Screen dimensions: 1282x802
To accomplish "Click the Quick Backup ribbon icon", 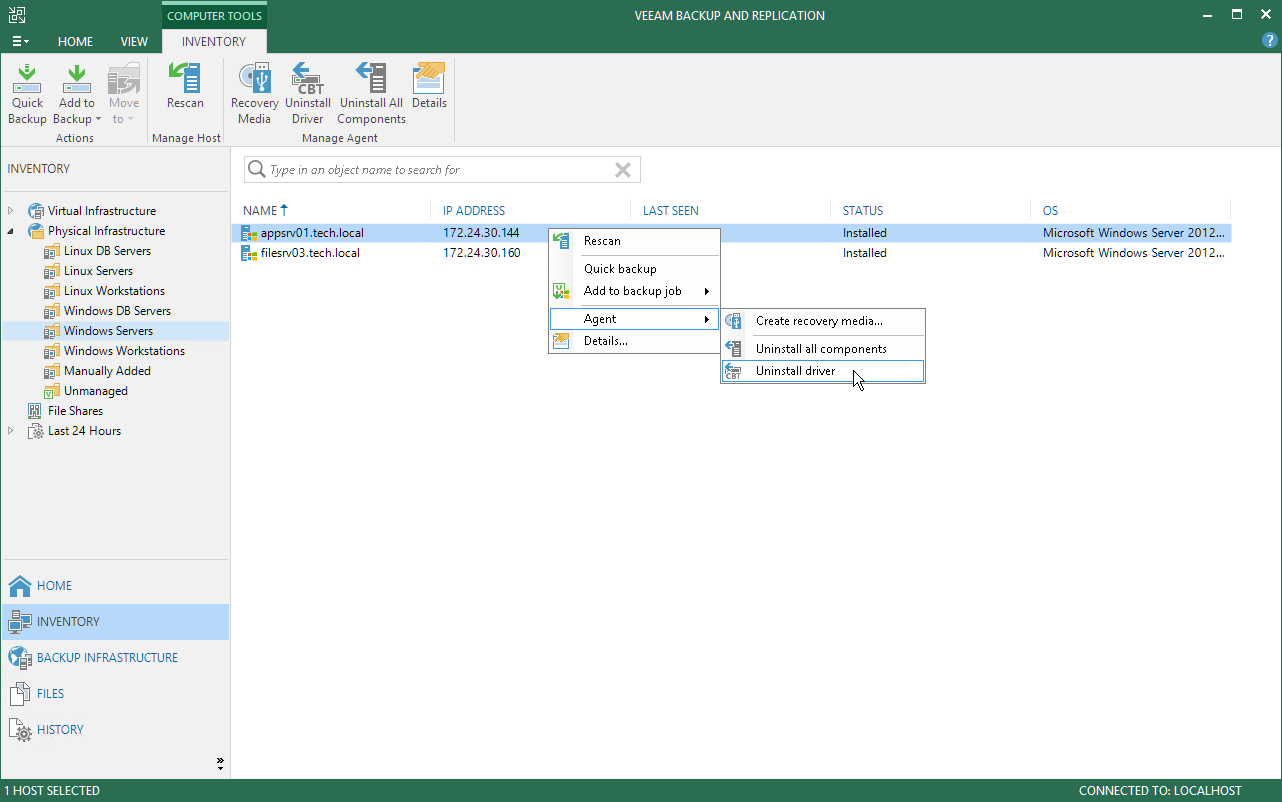I will (x=27, y=93).
